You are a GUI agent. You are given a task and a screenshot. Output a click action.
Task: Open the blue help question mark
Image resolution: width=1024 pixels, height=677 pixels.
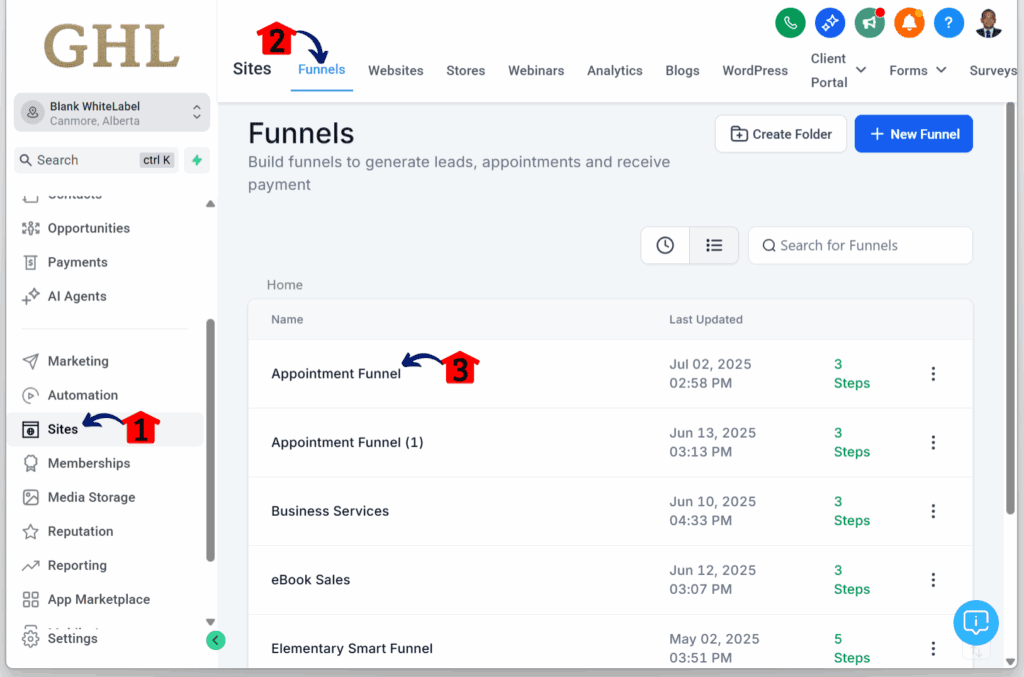click(x=948, y=23)
